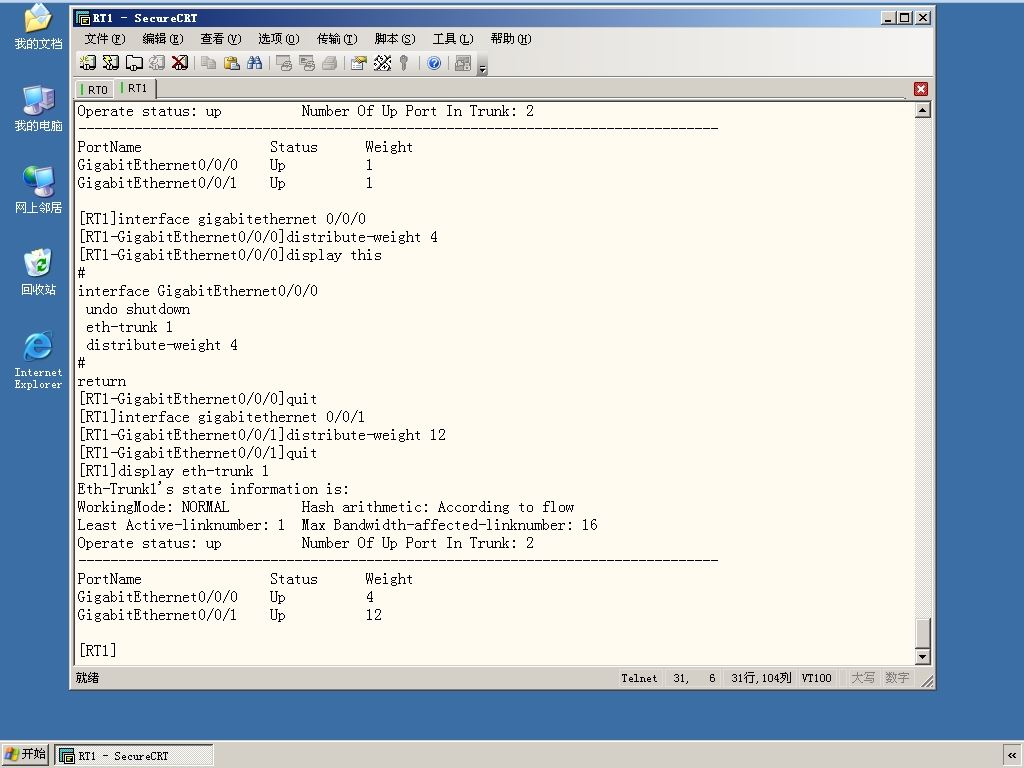
Task: Click the Print Screen icon
Action: [283, 63]
